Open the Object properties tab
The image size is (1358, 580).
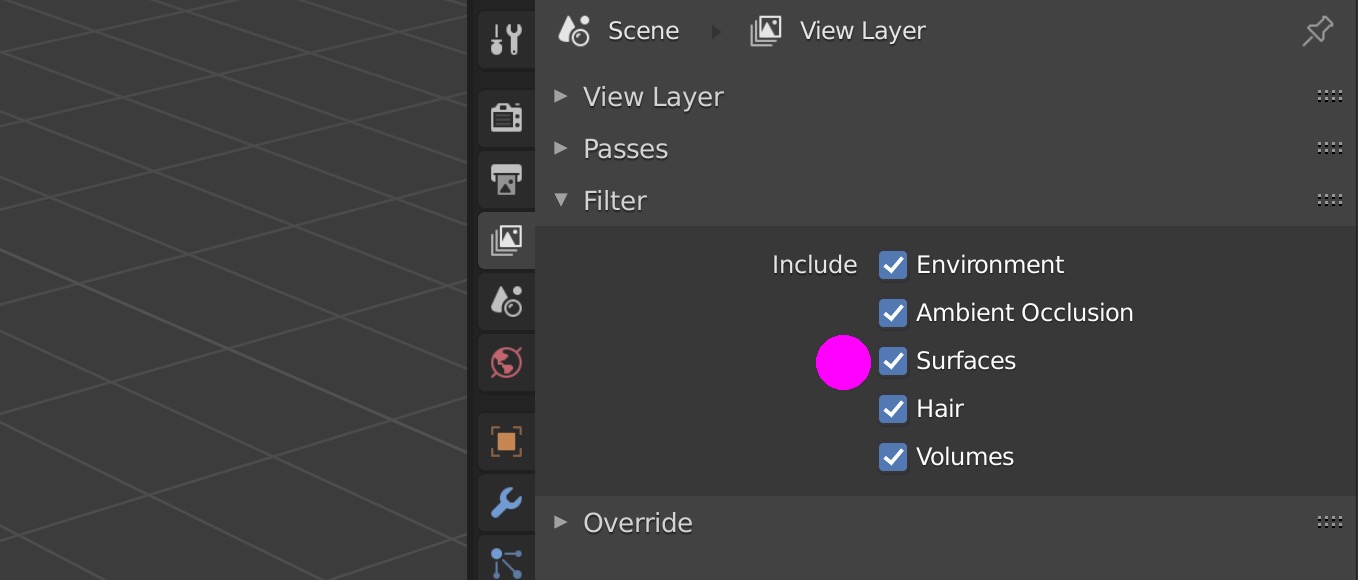coord(505,440)
